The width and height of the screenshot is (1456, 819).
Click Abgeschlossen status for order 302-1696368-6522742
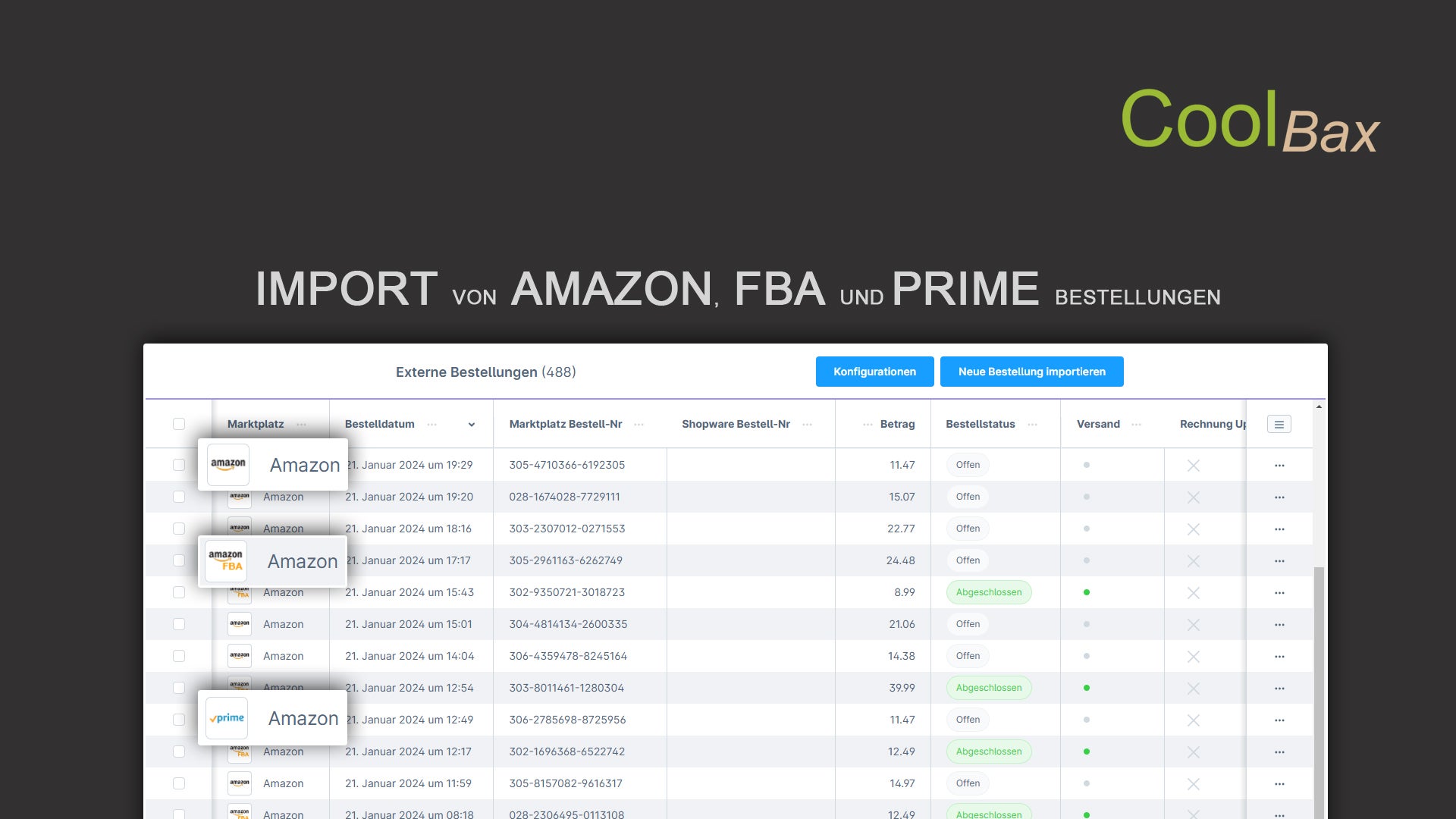pos(989,752)
